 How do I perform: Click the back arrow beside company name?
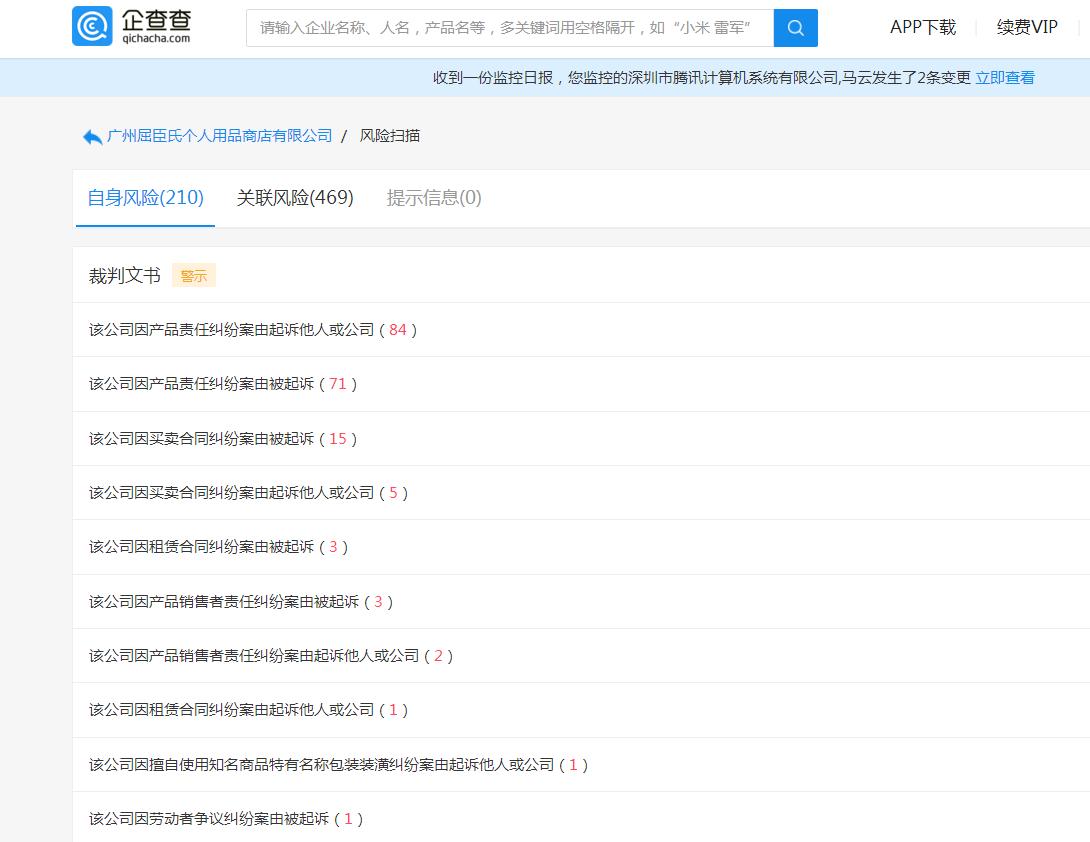point(90,135)
